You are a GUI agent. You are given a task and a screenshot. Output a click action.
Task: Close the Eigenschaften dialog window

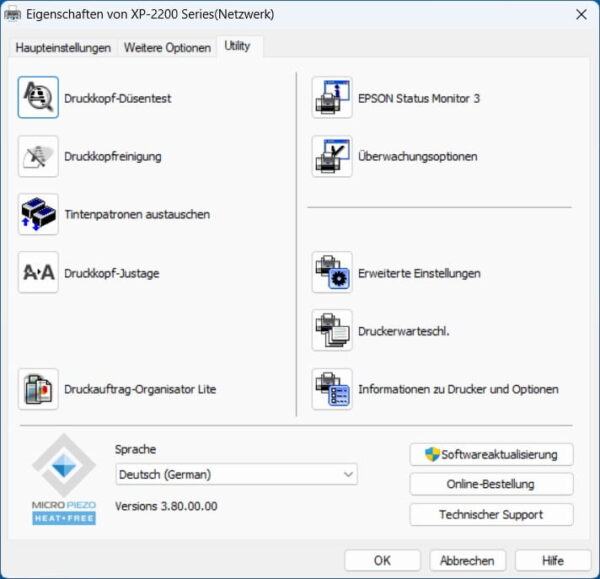pos(581,15)
